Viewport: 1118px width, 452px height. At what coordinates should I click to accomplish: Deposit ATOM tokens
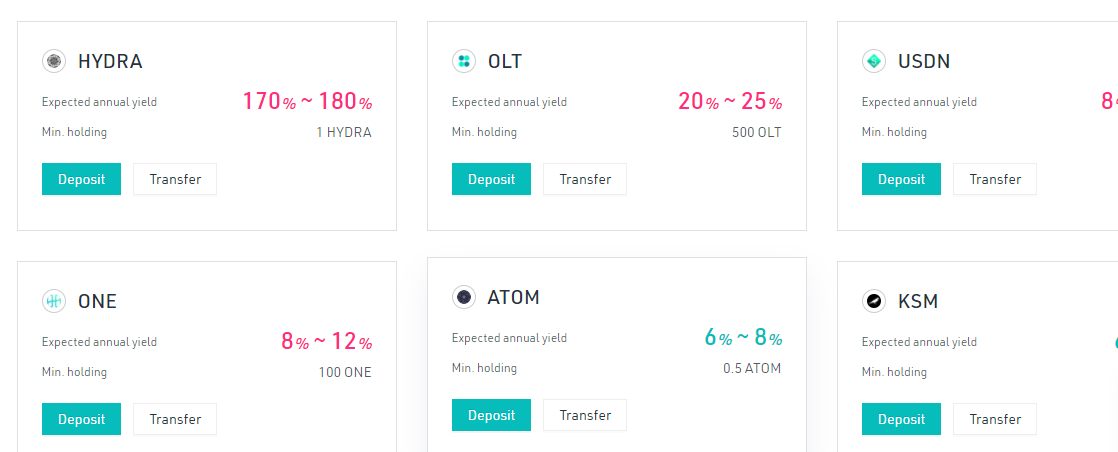[x=491, y=415]
